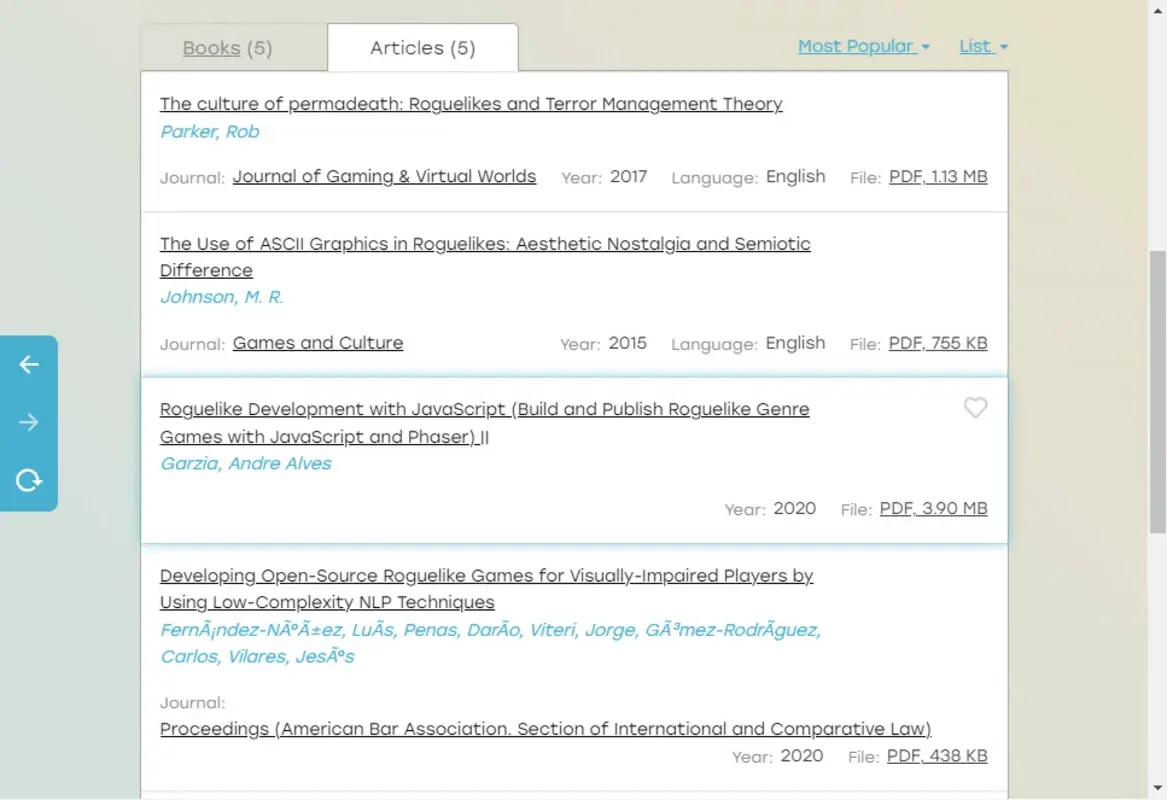Open author Parker, Rob page
This screenshot has width=1167, height=800.
[209, 132]
